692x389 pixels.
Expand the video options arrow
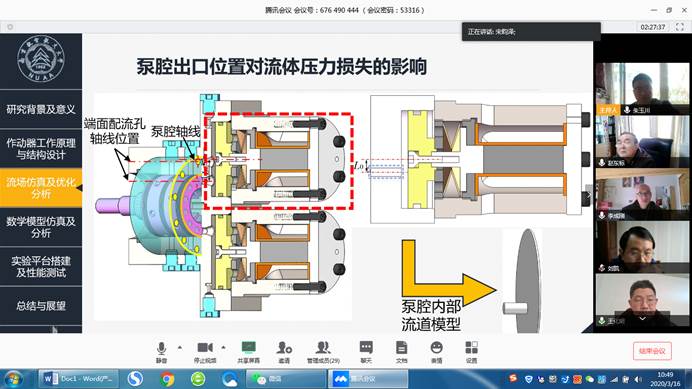pyautogui.click(x=223, y=347)
